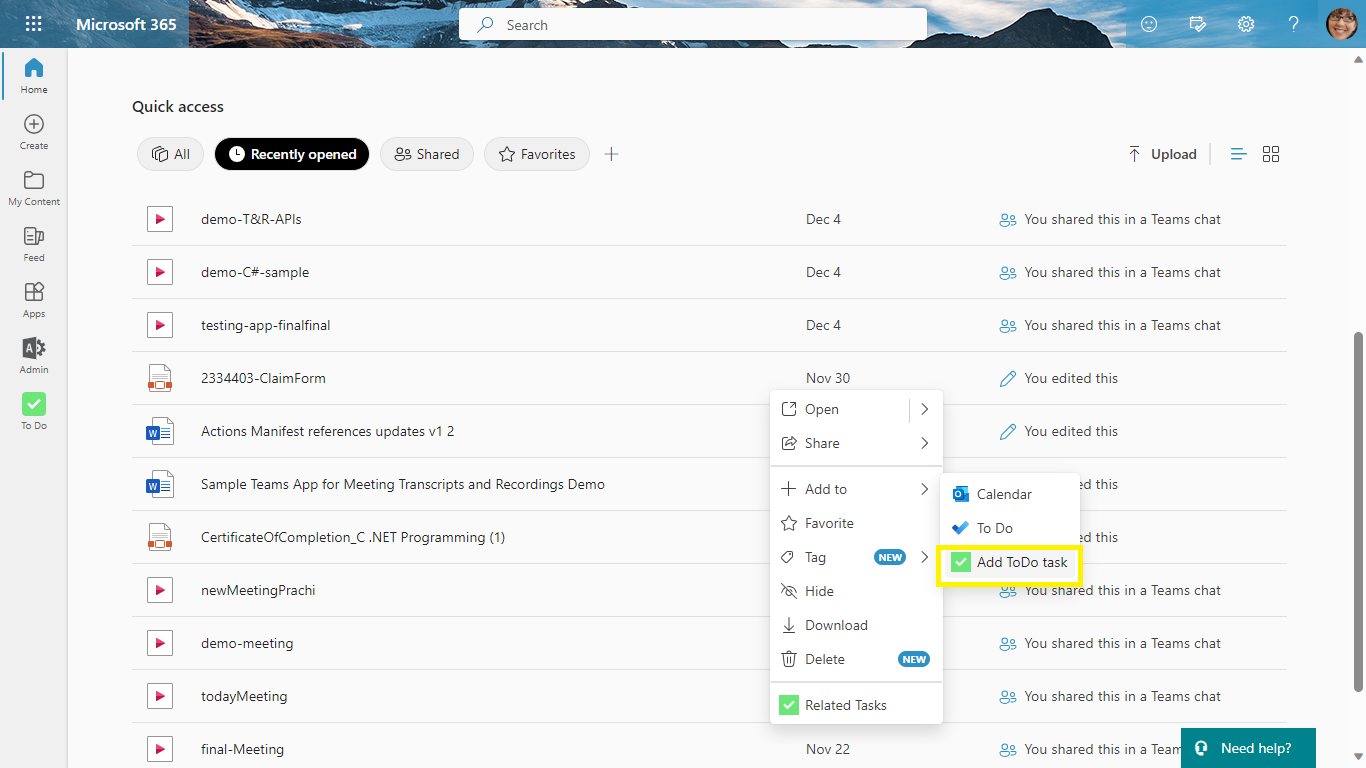Image resolution: width=1366 pixels, height=768 pixels.
Task: Open the app launcher waffle icon
Action: [33, 24]
